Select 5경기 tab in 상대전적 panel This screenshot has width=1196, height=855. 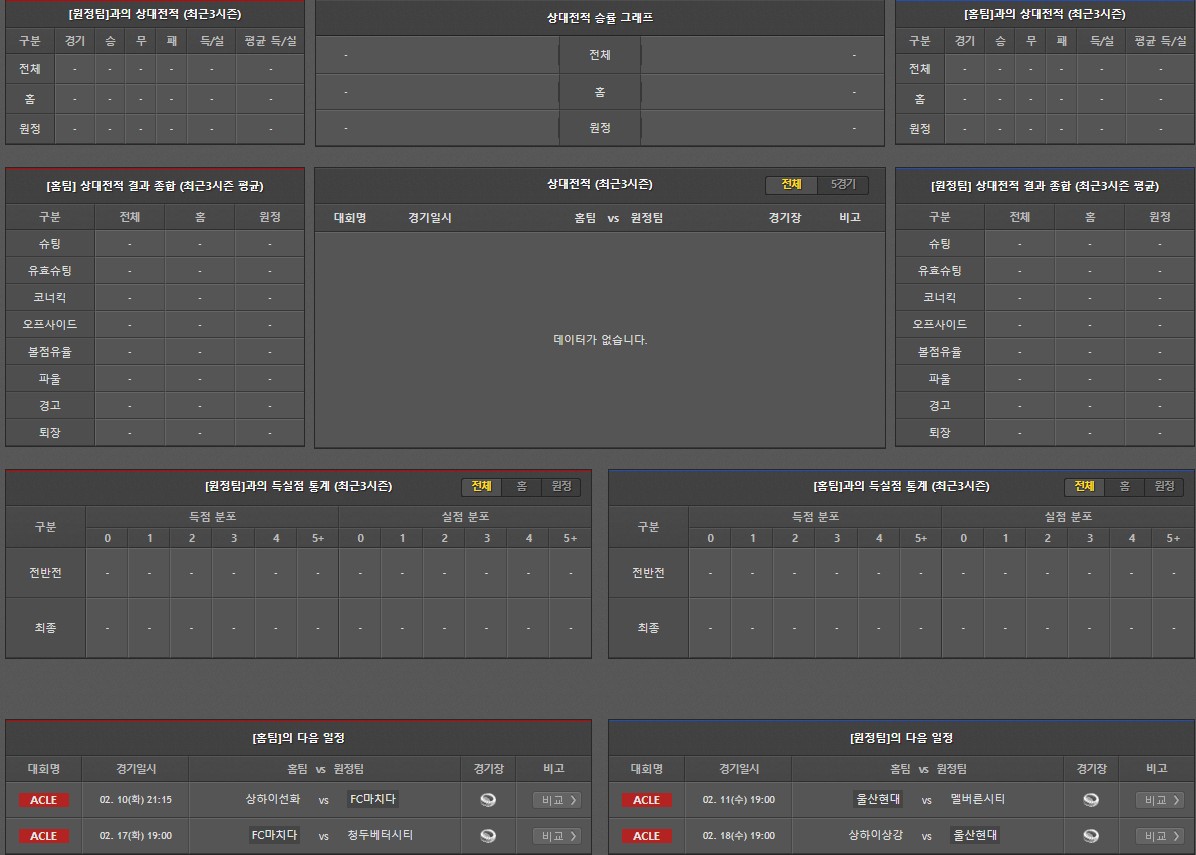coord(843,185)
